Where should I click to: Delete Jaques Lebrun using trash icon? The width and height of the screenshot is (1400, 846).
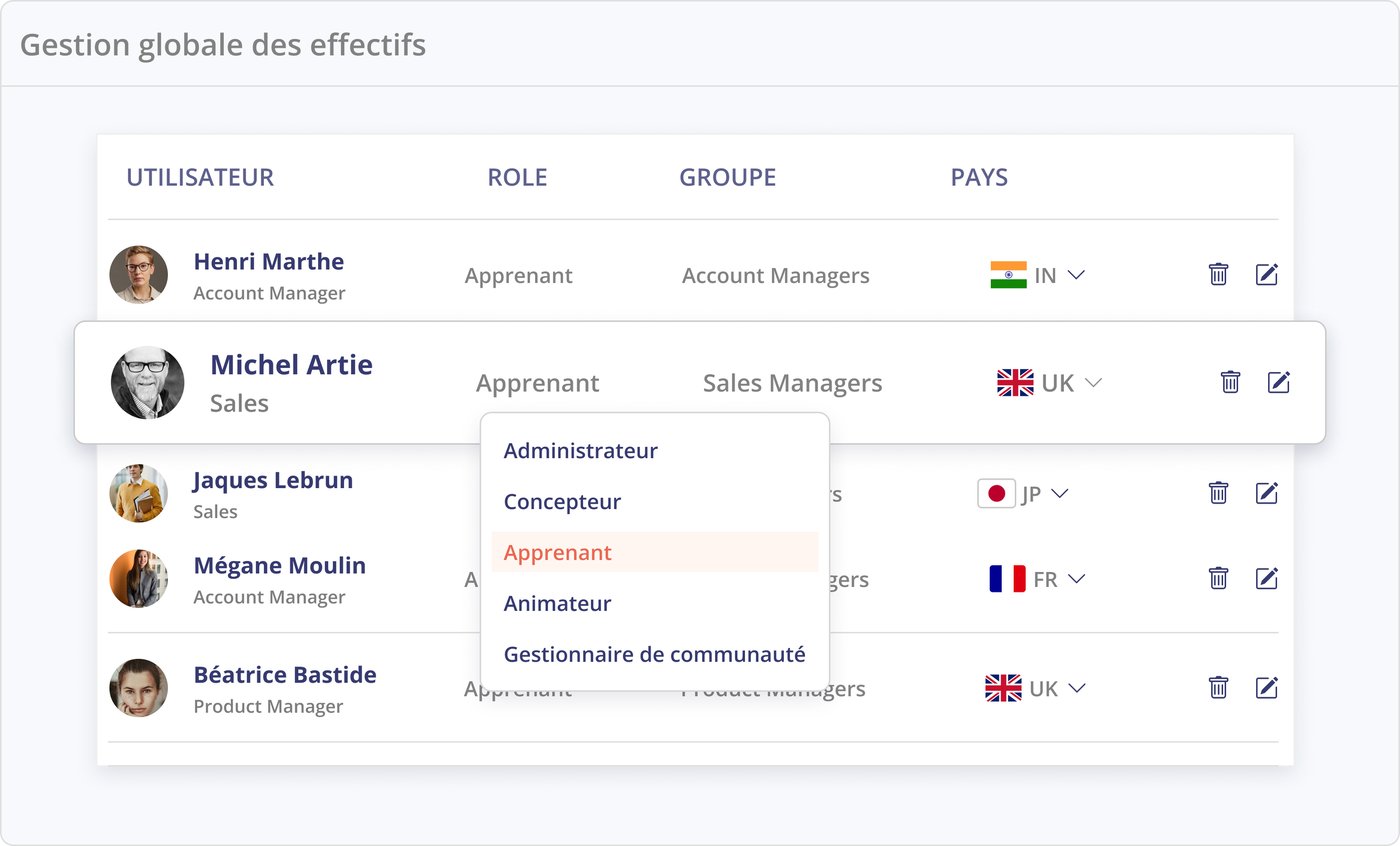coord(1218,492)
